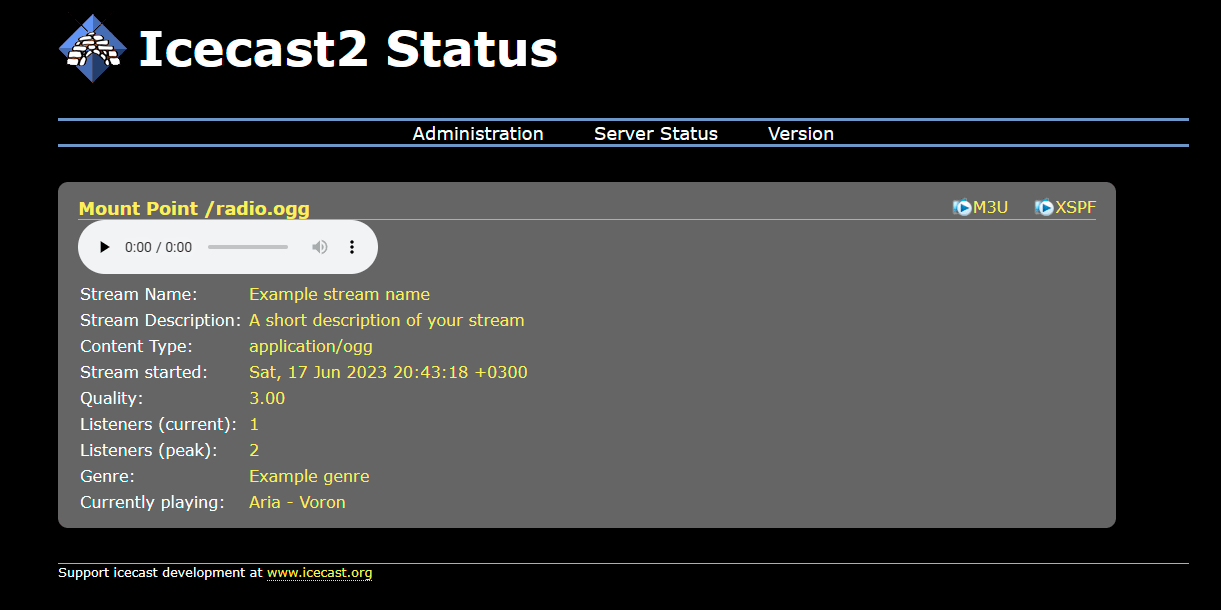Click the 'Stream started:' label

(143, 372)
